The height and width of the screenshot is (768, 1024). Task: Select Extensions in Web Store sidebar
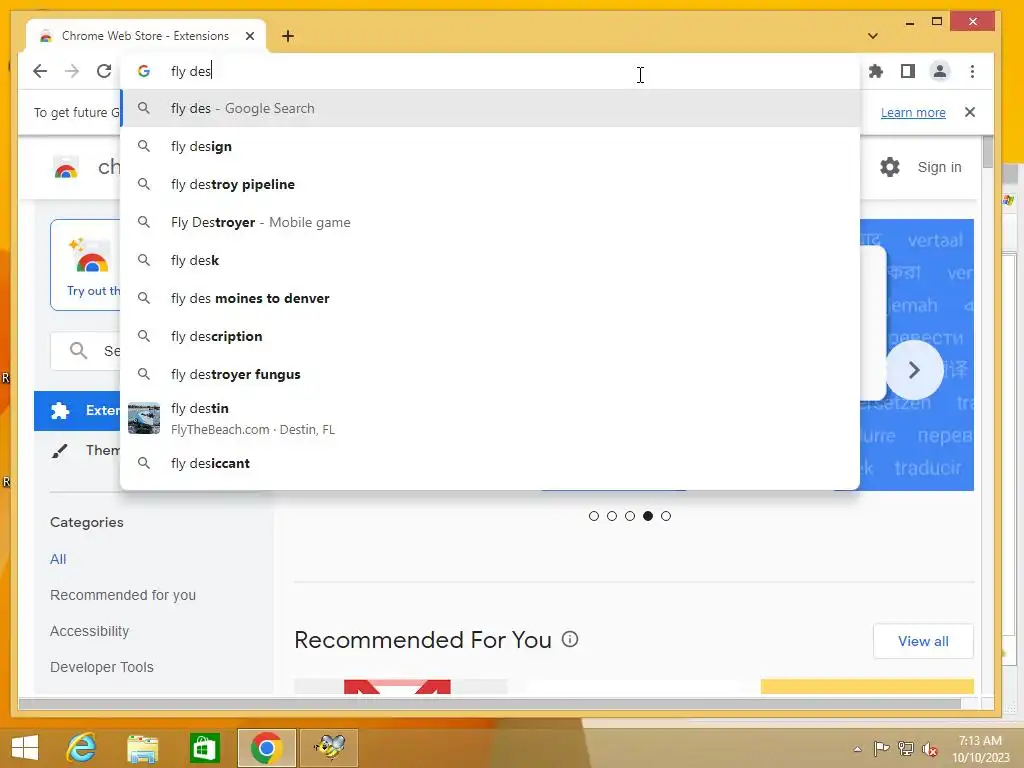pos(77,411)
